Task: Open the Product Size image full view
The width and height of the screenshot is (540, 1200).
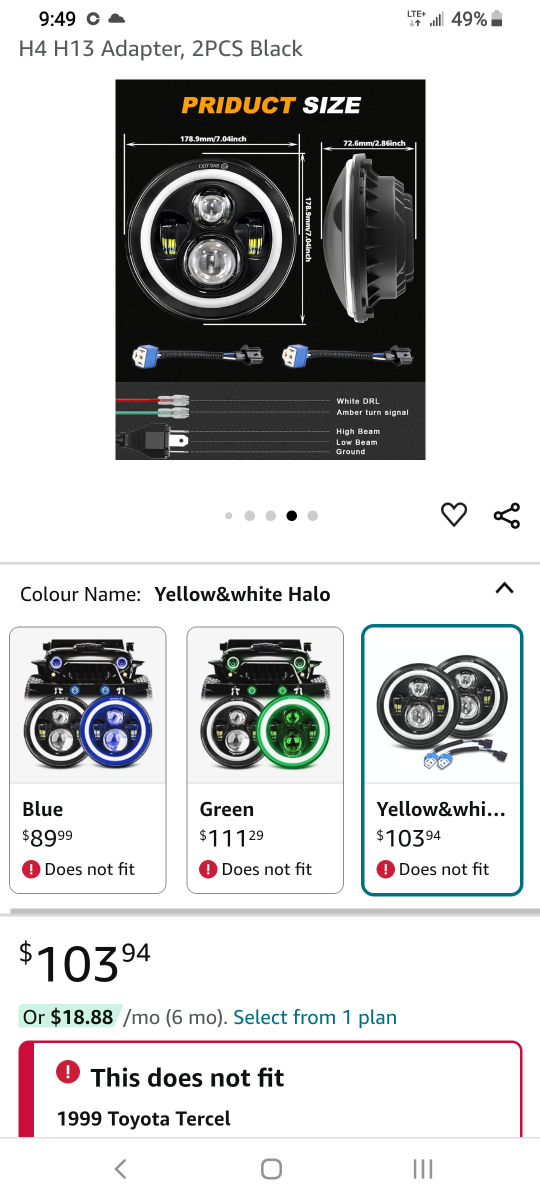Action: coord(270,270)
